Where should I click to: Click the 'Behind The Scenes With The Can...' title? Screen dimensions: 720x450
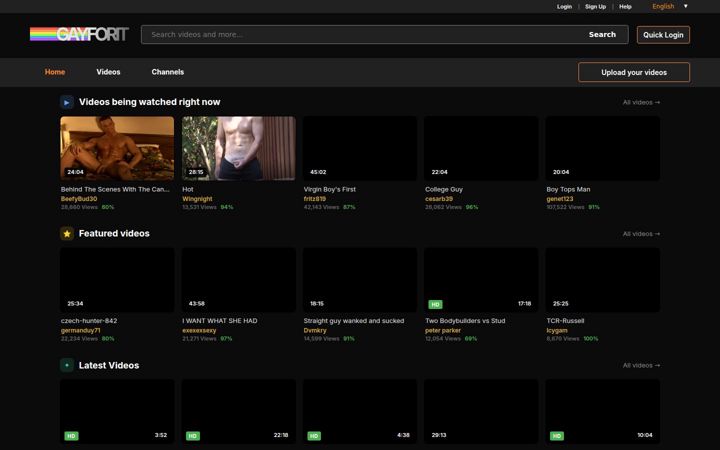point(115,189)
